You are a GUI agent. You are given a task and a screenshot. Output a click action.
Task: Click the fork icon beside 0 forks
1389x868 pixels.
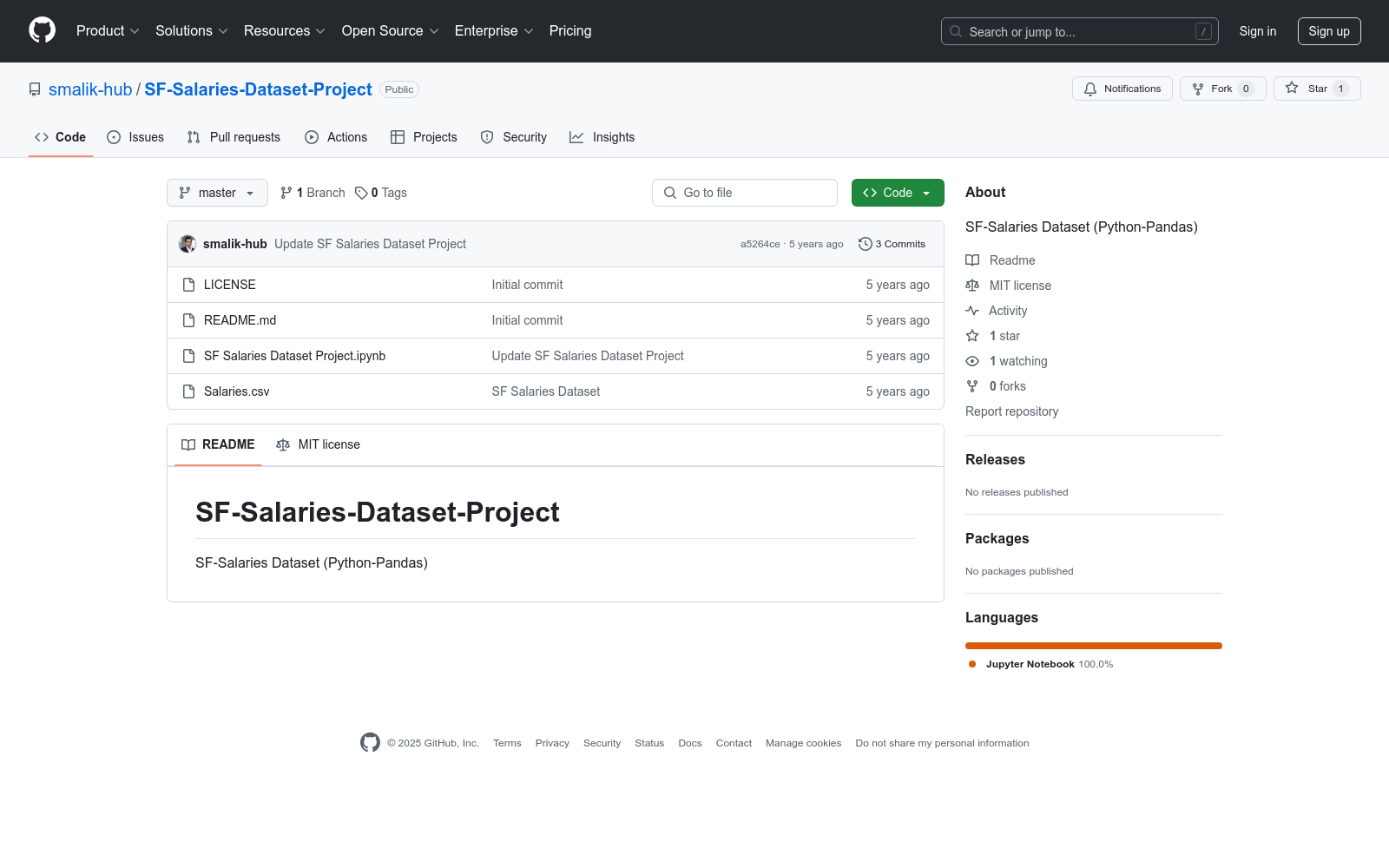click(x=972, y=386)
